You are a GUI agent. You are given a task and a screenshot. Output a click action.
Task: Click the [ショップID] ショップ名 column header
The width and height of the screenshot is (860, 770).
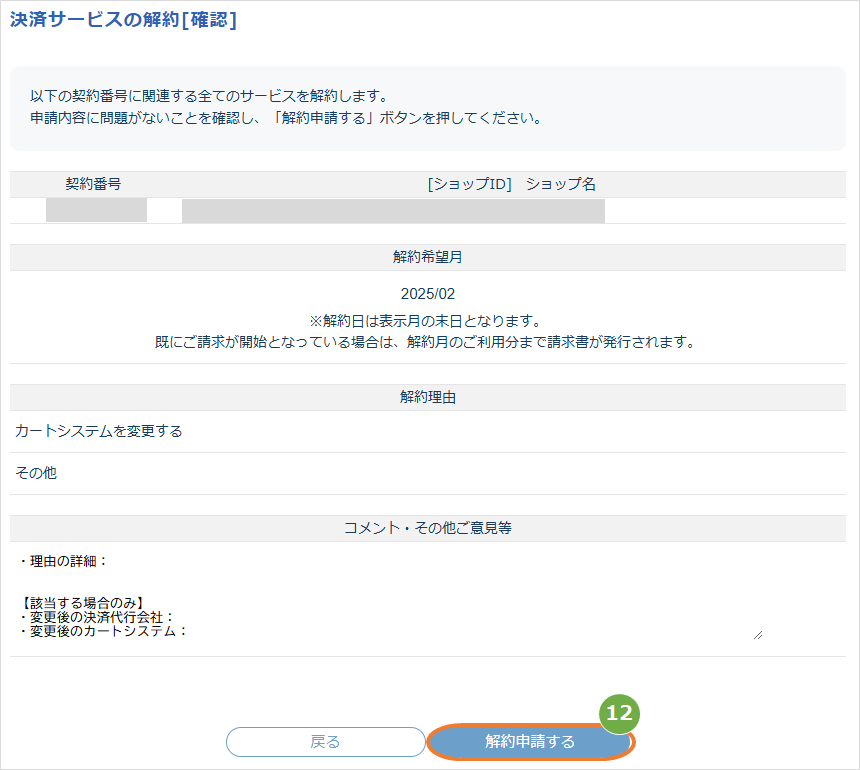click(511, 184)
